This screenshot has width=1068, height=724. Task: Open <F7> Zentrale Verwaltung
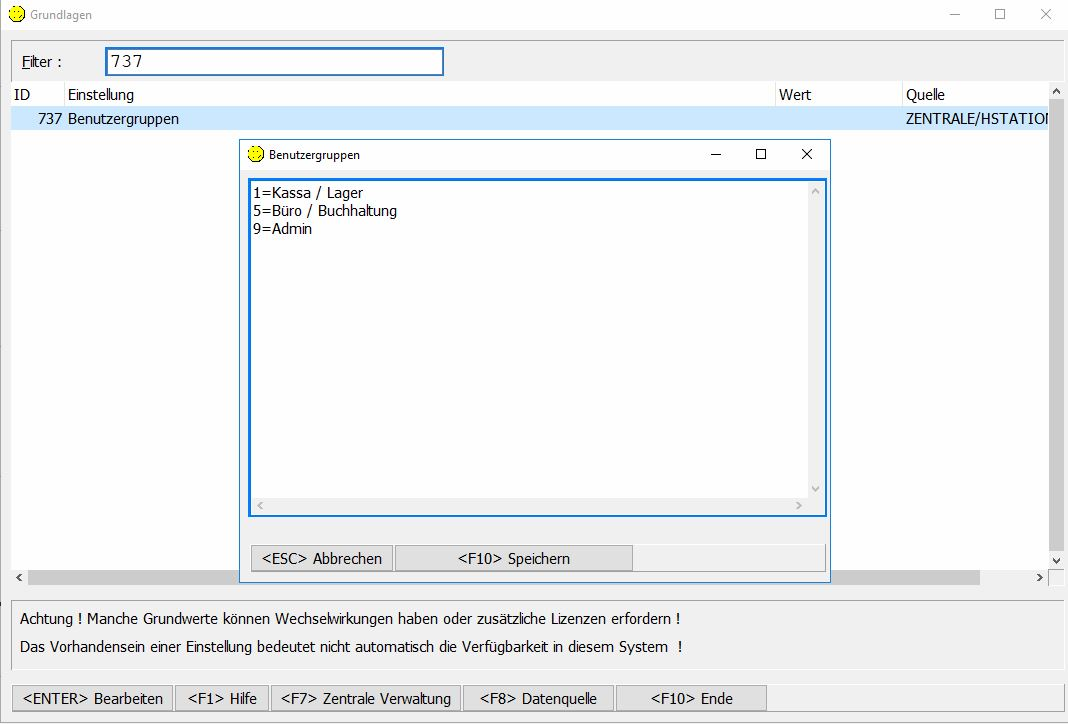point(366,699)
